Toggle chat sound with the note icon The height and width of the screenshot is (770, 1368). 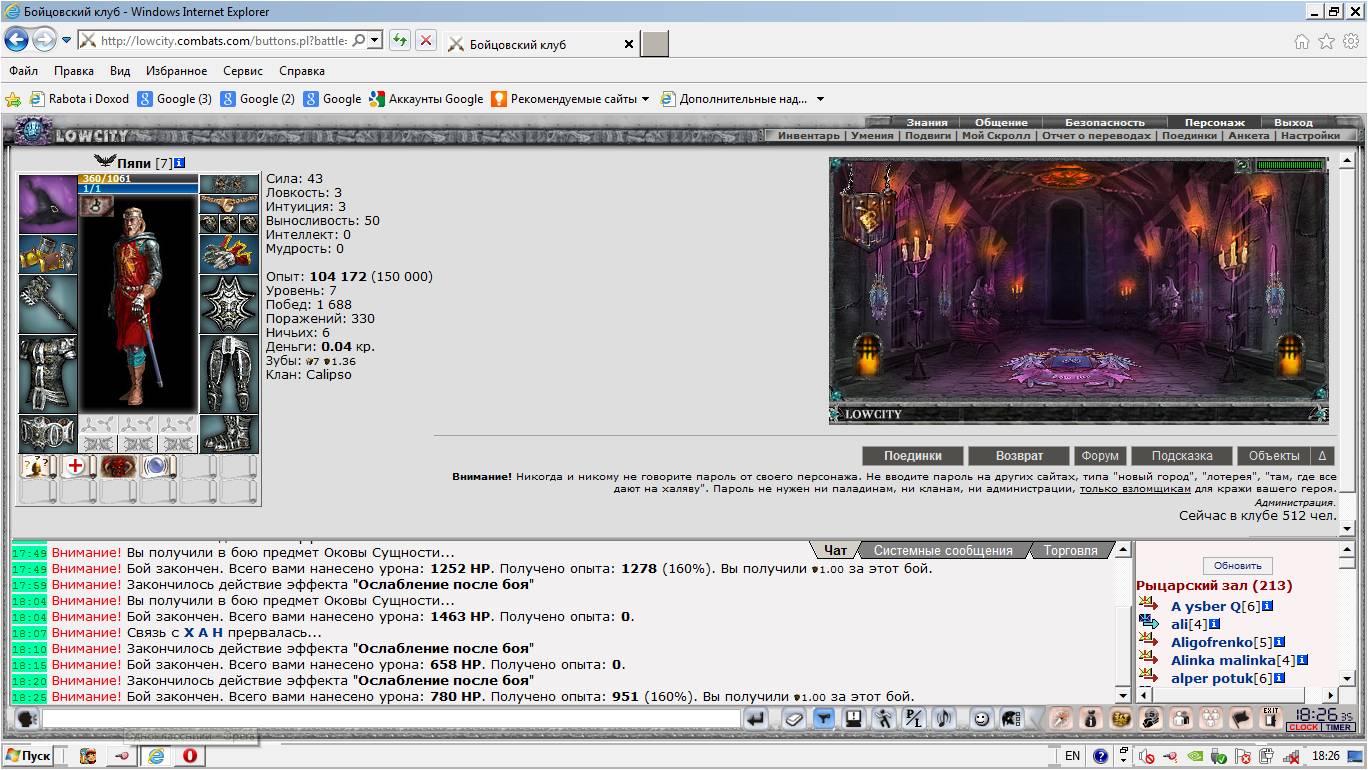coord(944,718)
